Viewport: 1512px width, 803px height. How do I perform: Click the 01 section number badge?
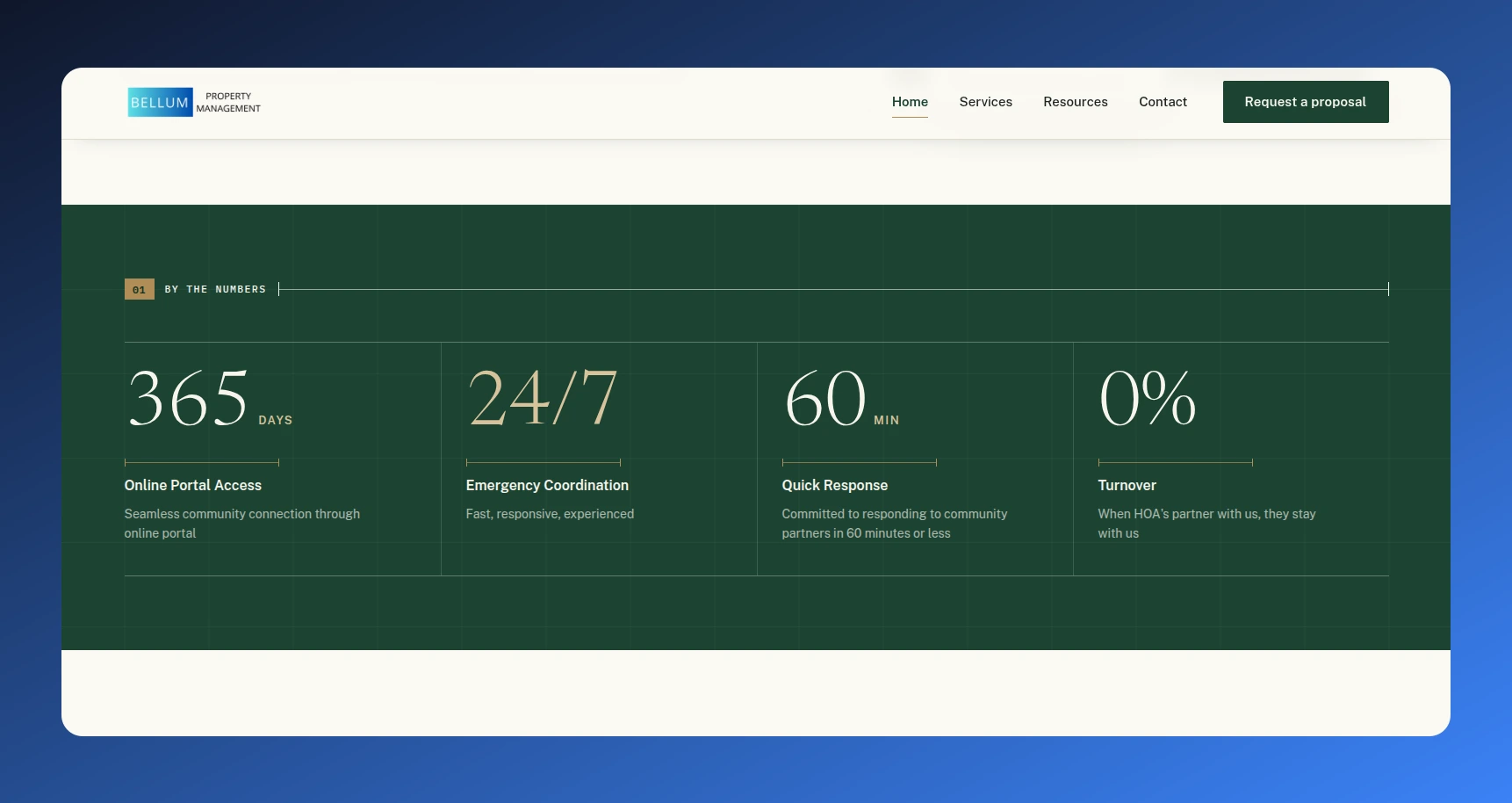pyautogui.click(x=140, y=289)
